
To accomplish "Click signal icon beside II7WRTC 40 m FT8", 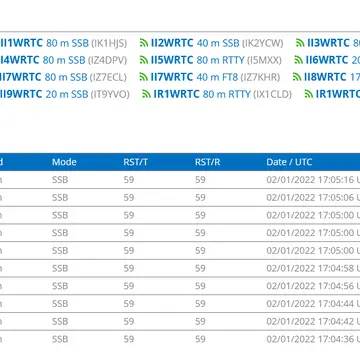I will (143, 77).
